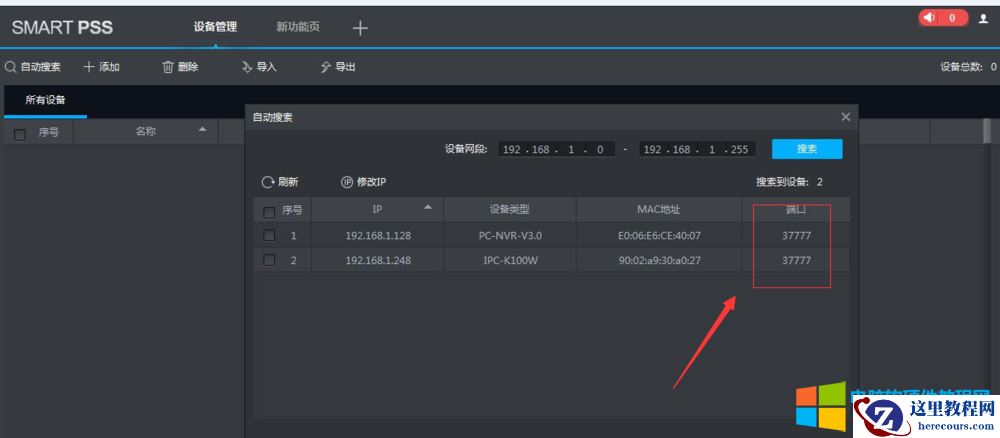Screen dimensions: 1000x438
Task: Click the 修改IP button
Action: coord(364,182)
